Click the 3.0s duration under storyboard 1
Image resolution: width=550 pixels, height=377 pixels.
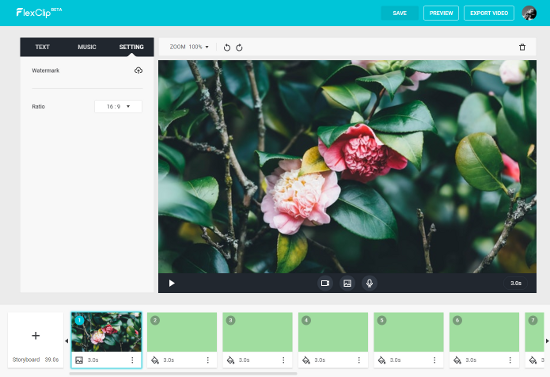pyautogui.click(x=93, y=360)
